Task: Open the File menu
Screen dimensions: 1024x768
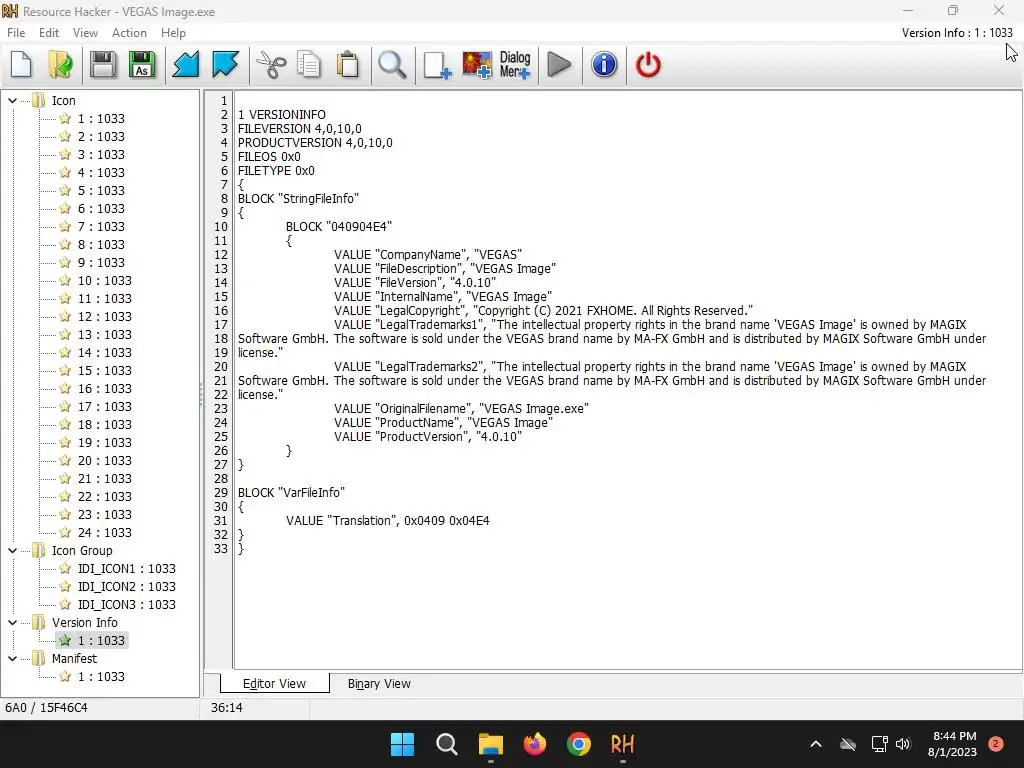Action: tap(16, 33)
